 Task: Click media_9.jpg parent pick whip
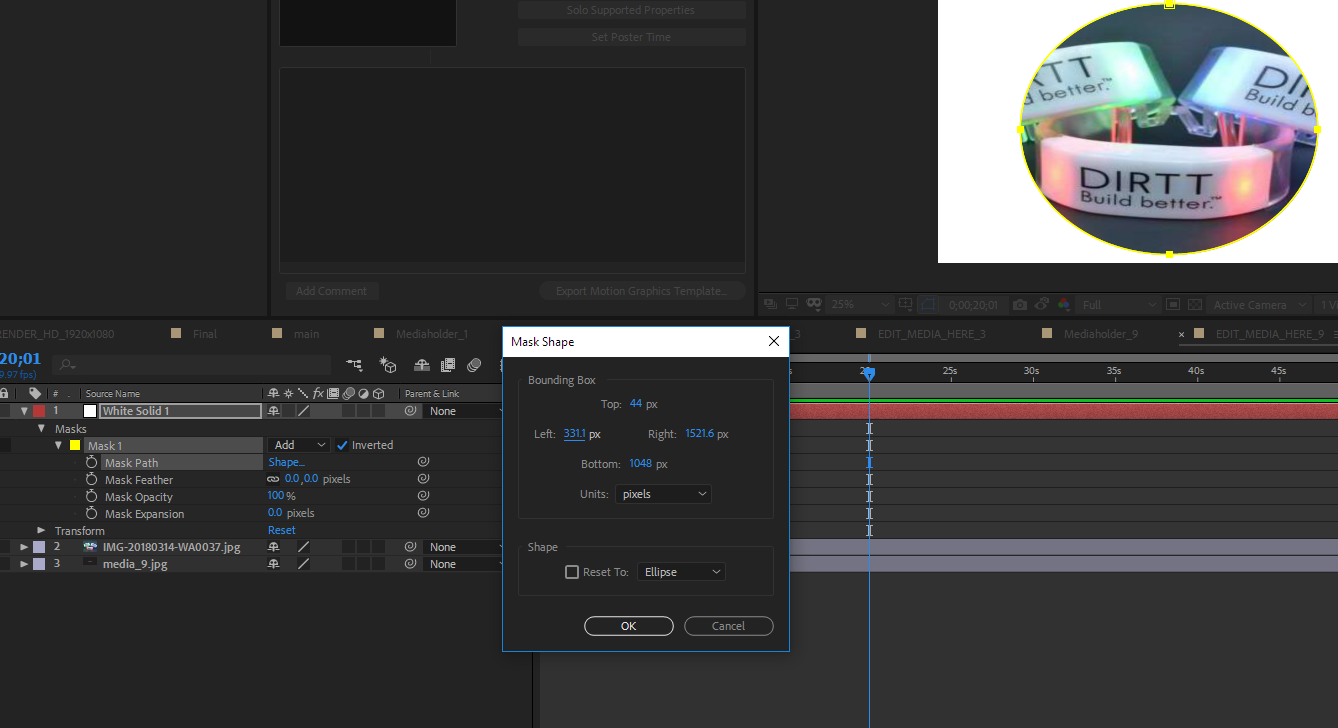[x=410, y=564]
